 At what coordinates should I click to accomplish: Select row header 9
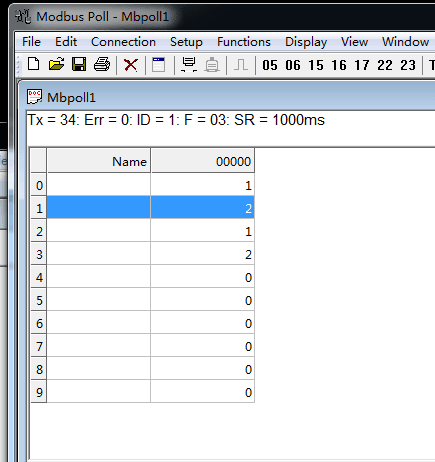click(39, 392)
